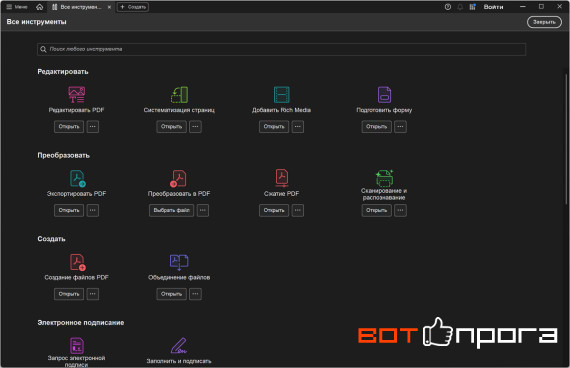Viewport: 570px width, 368px height.
Task: Open Добавить Rich Media with Открыть button
Action: [274, 127]
